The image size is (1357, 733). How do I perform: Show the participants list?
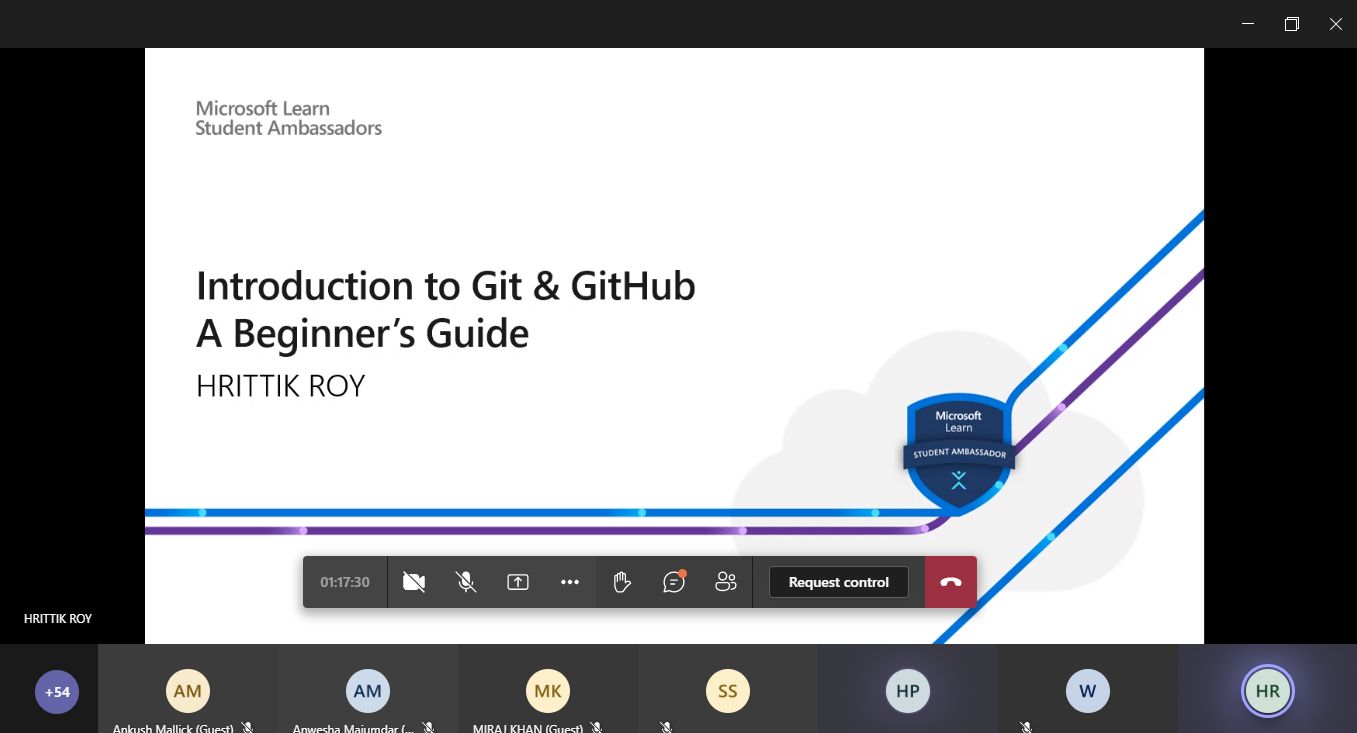coord(726,582)
